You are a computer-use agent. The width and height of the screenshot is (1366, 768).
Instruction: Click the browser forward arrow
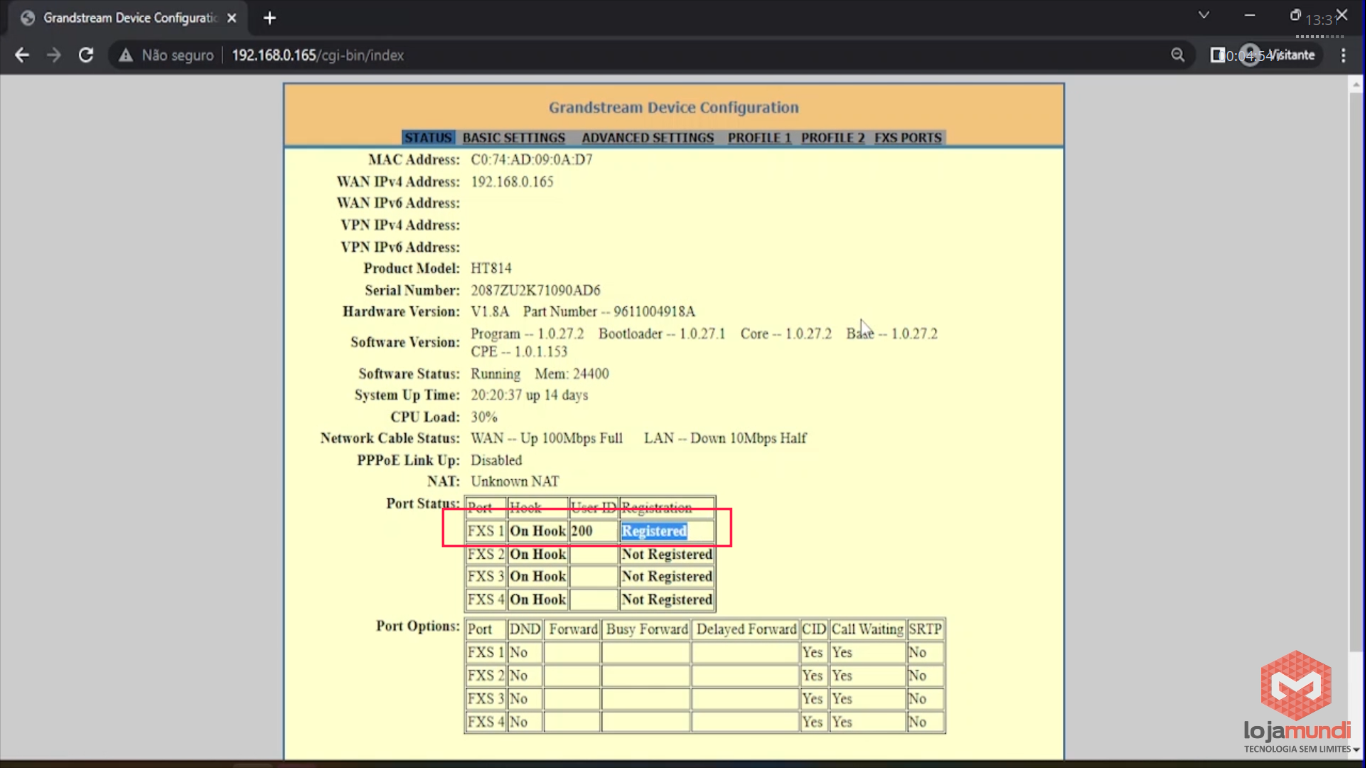[x=54, y=55]
